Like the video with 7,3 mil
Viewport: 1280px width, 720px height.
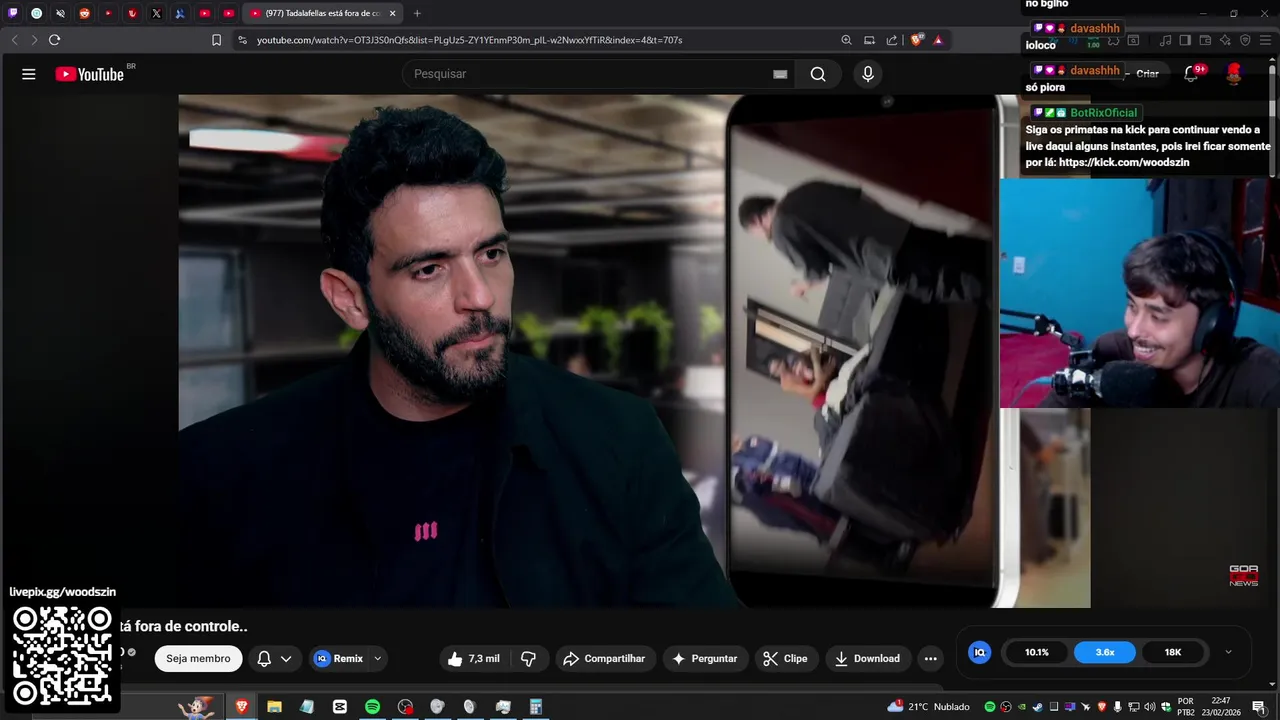(474, 658)
